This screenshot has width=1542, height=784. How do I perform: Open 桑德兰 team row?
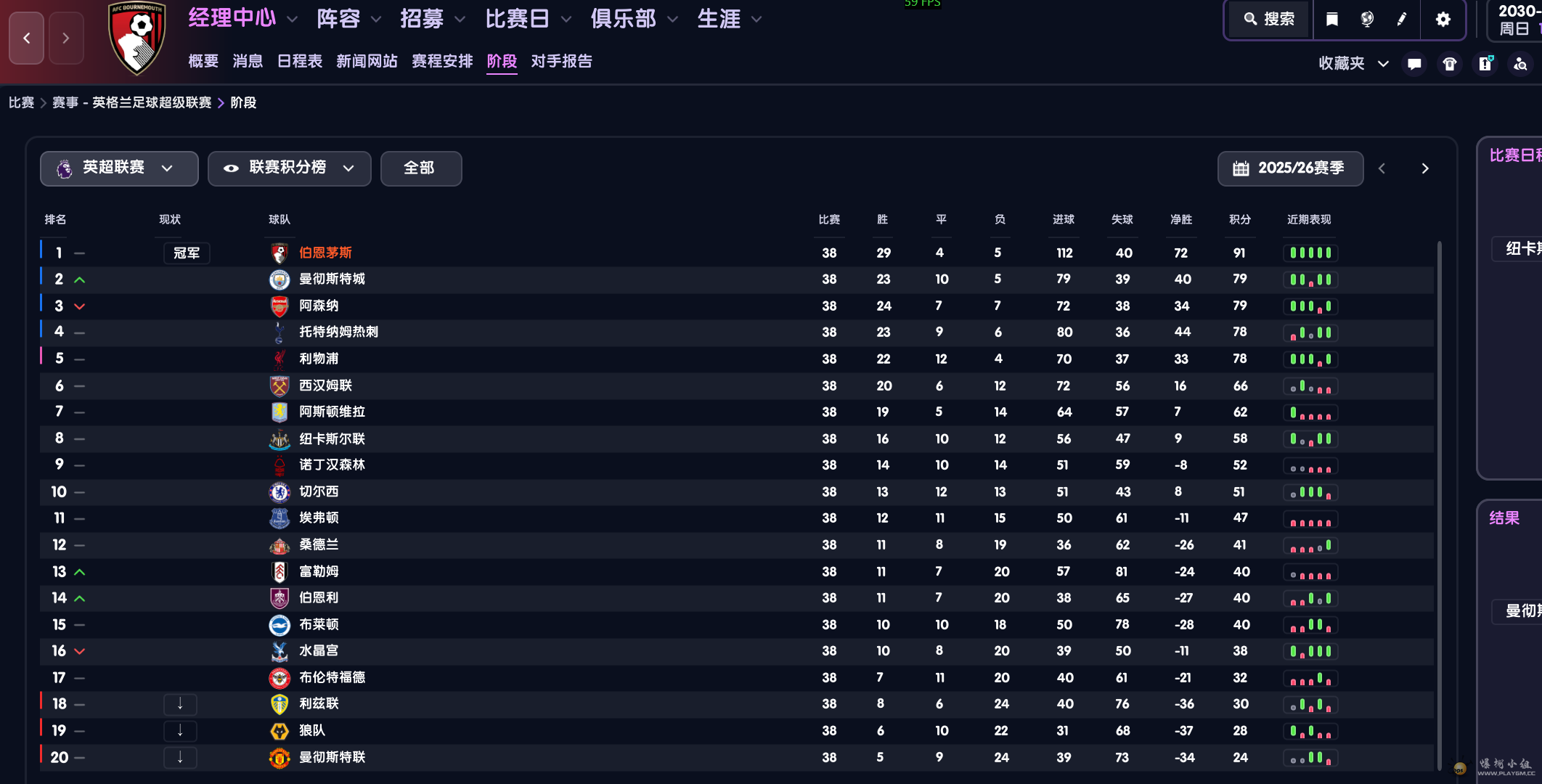click(x=737, y=545)
